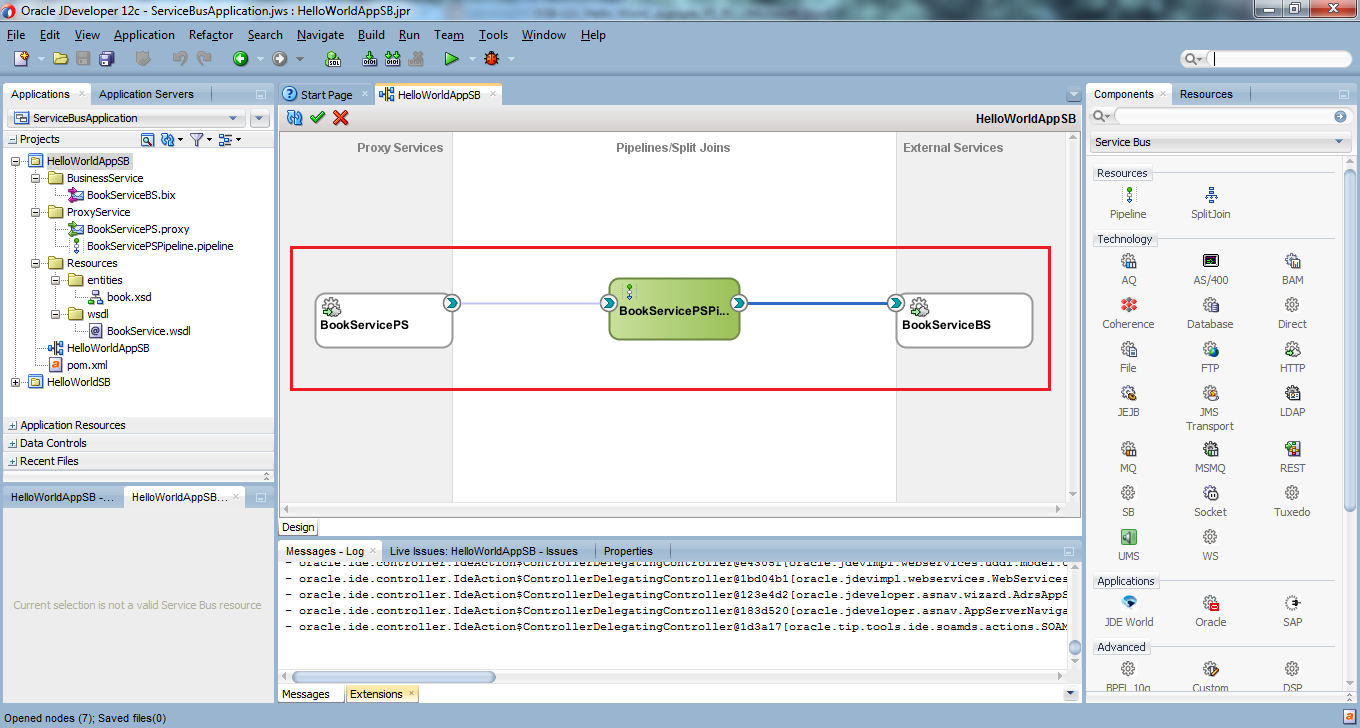1360x728 pixels.
Task: Expand the Data Controls section
Action: (x=12, y=443)
